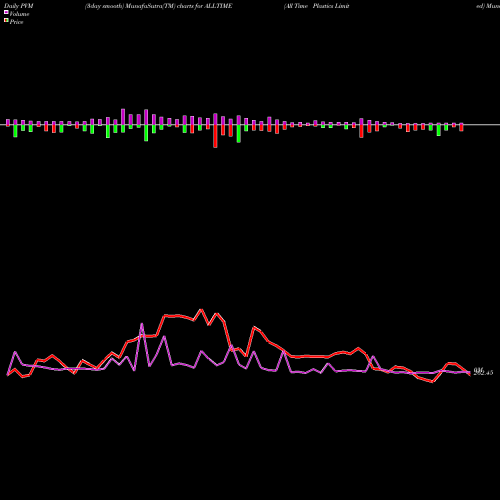Viewport: 500px width, 500px height.
Task: Click the Volume legend label
Action: pos(19,14)
